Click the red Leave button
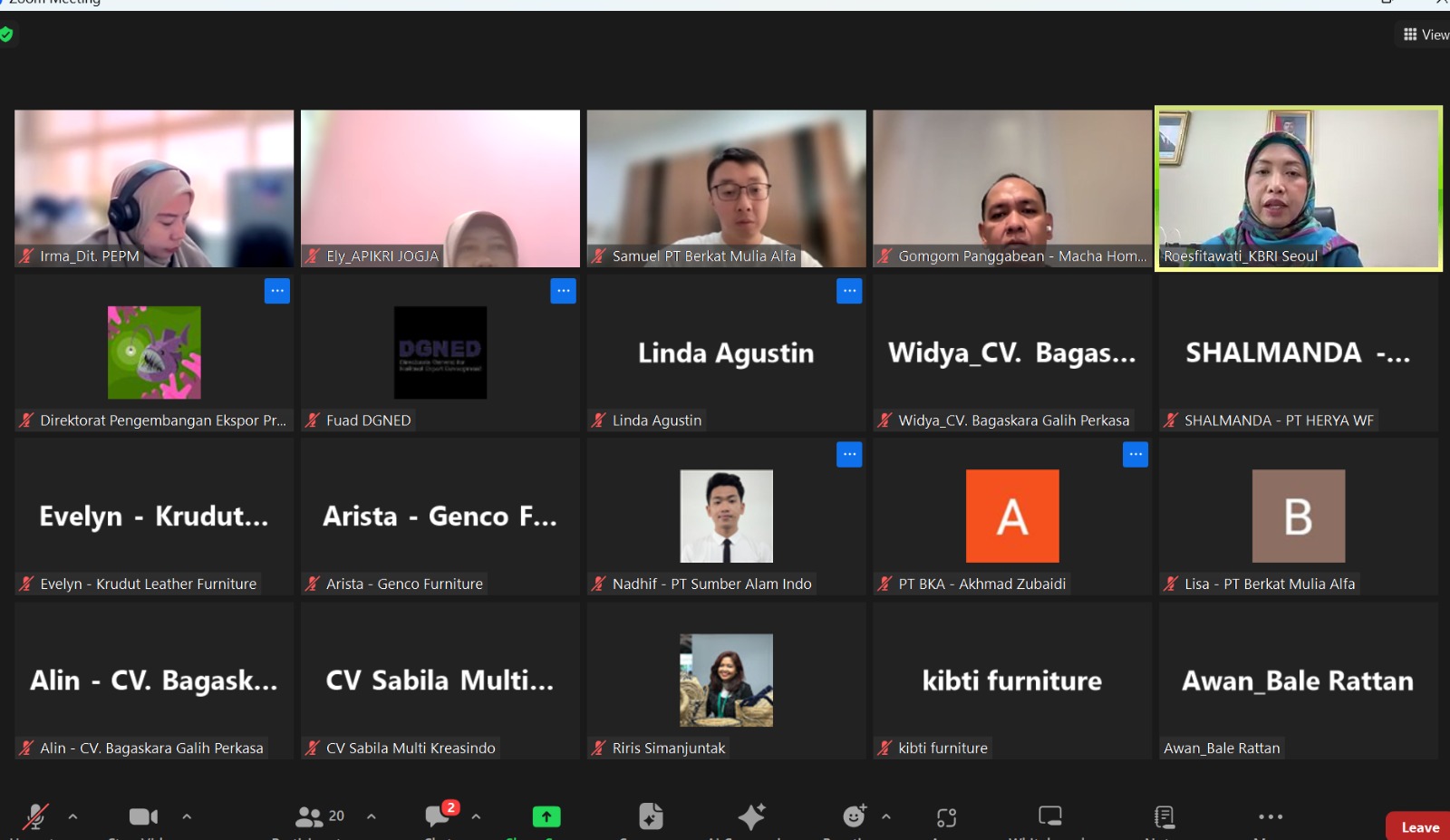This screenshot has width=1450, height=840. pyautogui.click(x=1418, y=826)
